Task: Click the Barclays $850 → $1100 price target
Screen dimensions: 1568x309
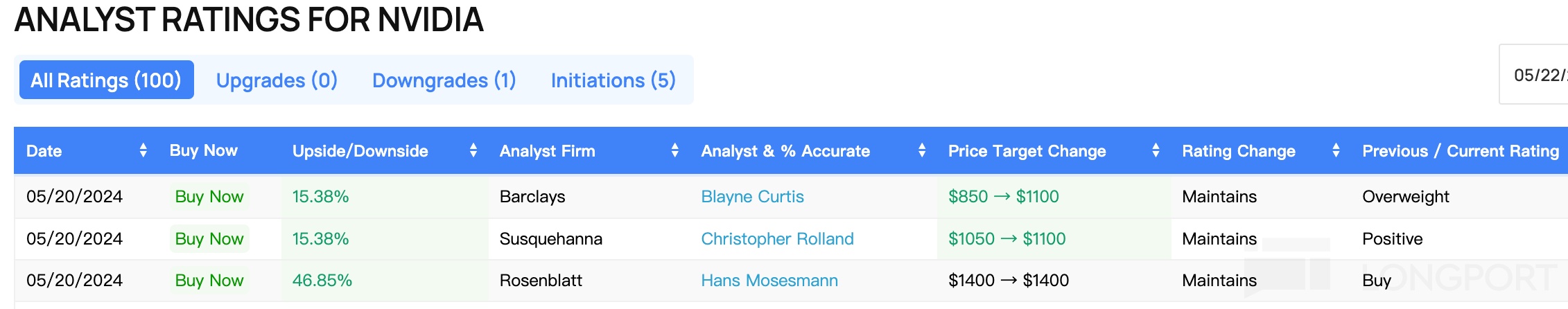Action: (1003, 197)
